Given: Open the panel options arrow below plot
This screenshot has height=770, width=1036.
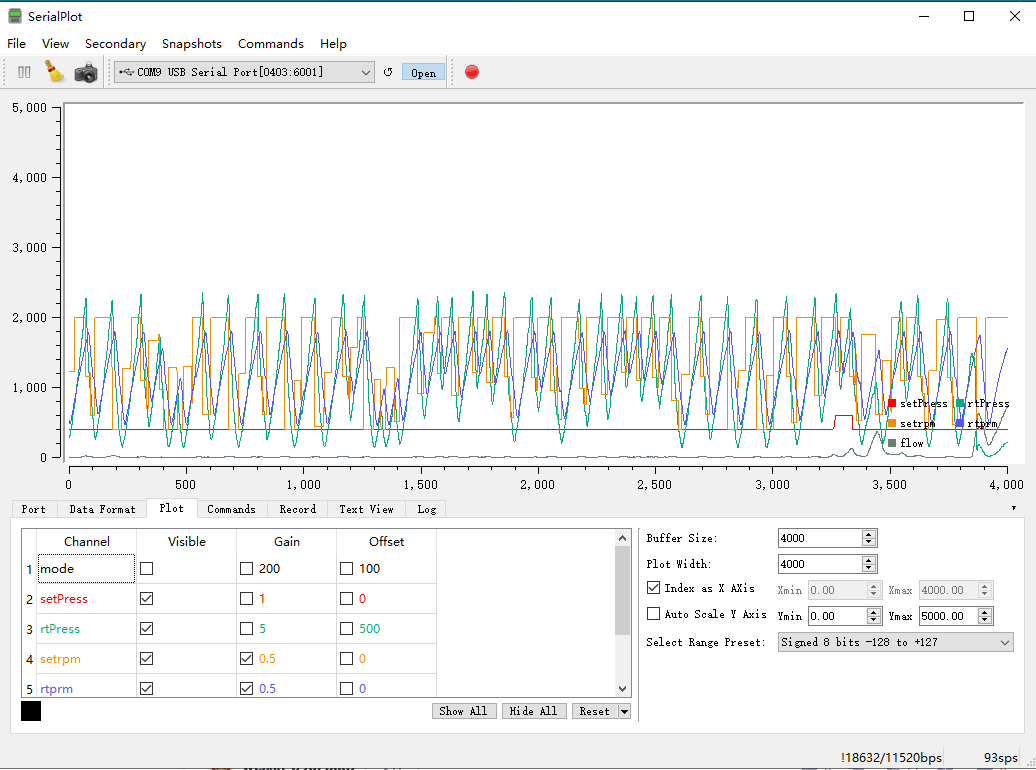Looking at the screenshot, I should tap(1014, 508).
